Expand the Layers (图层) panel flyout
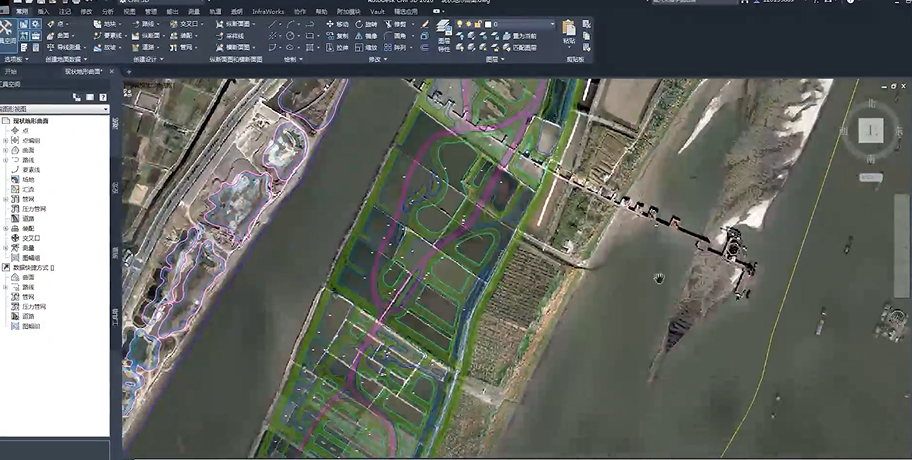 pyautogui.click(x=494, y=59)
